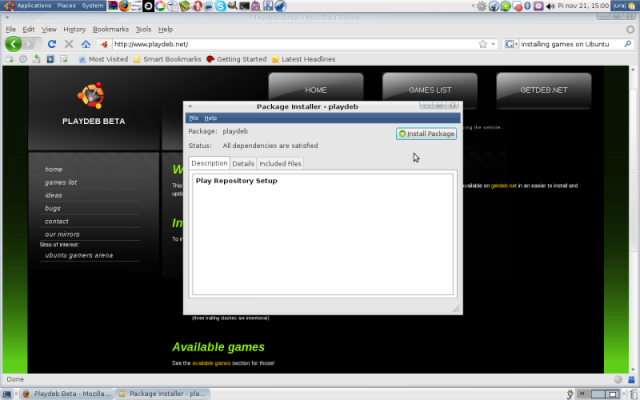This screenshot has height=400, width=640.
Task: Open Getting Started bookmark
Action: click(x=236, y=59)
